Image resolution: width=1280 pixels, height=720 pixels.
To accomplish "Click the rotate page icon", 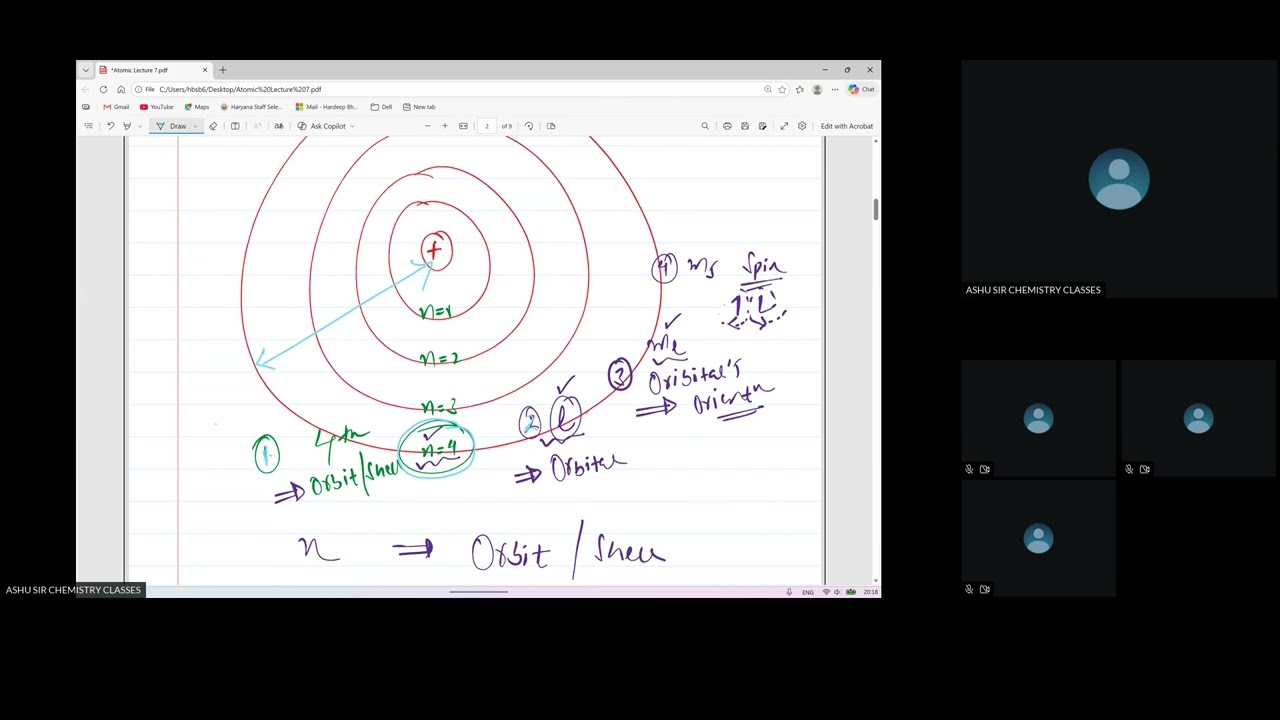I will [529, 126].
